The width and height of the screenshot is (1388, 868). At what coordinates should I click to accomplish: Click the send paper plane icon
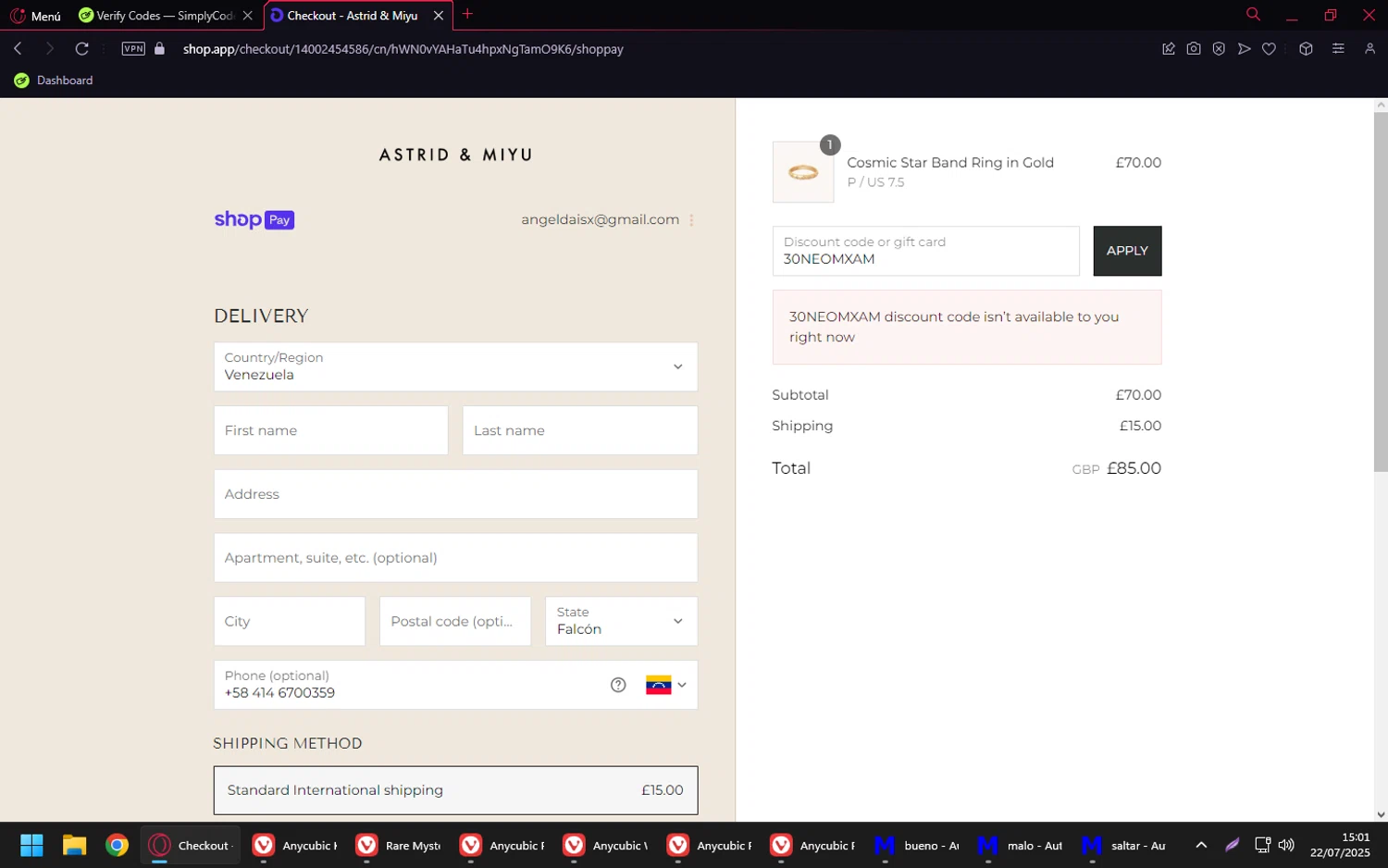(1244, 48)
